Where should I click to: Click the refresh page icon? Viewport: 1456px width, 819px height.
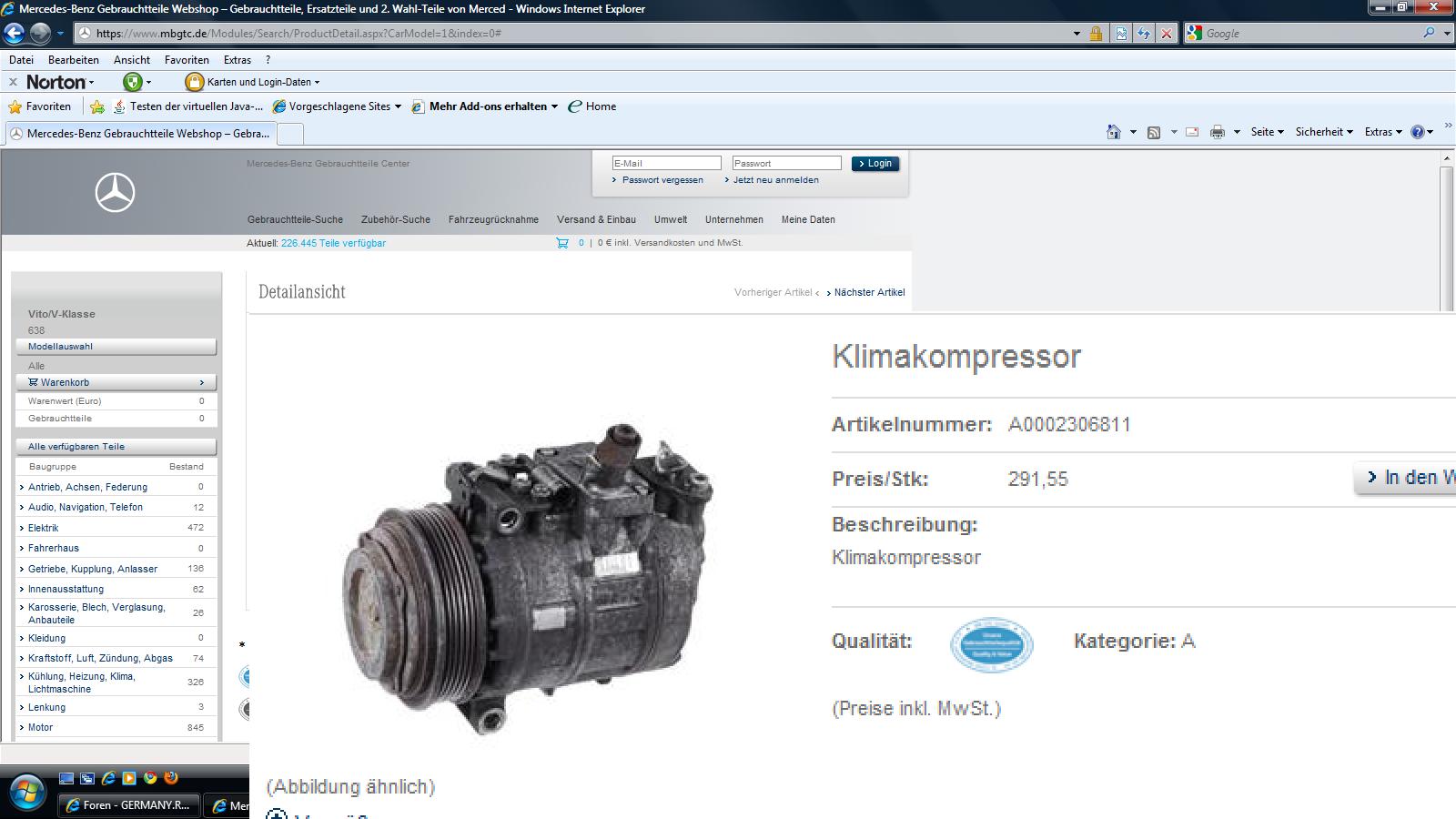tap(1144, 34)
